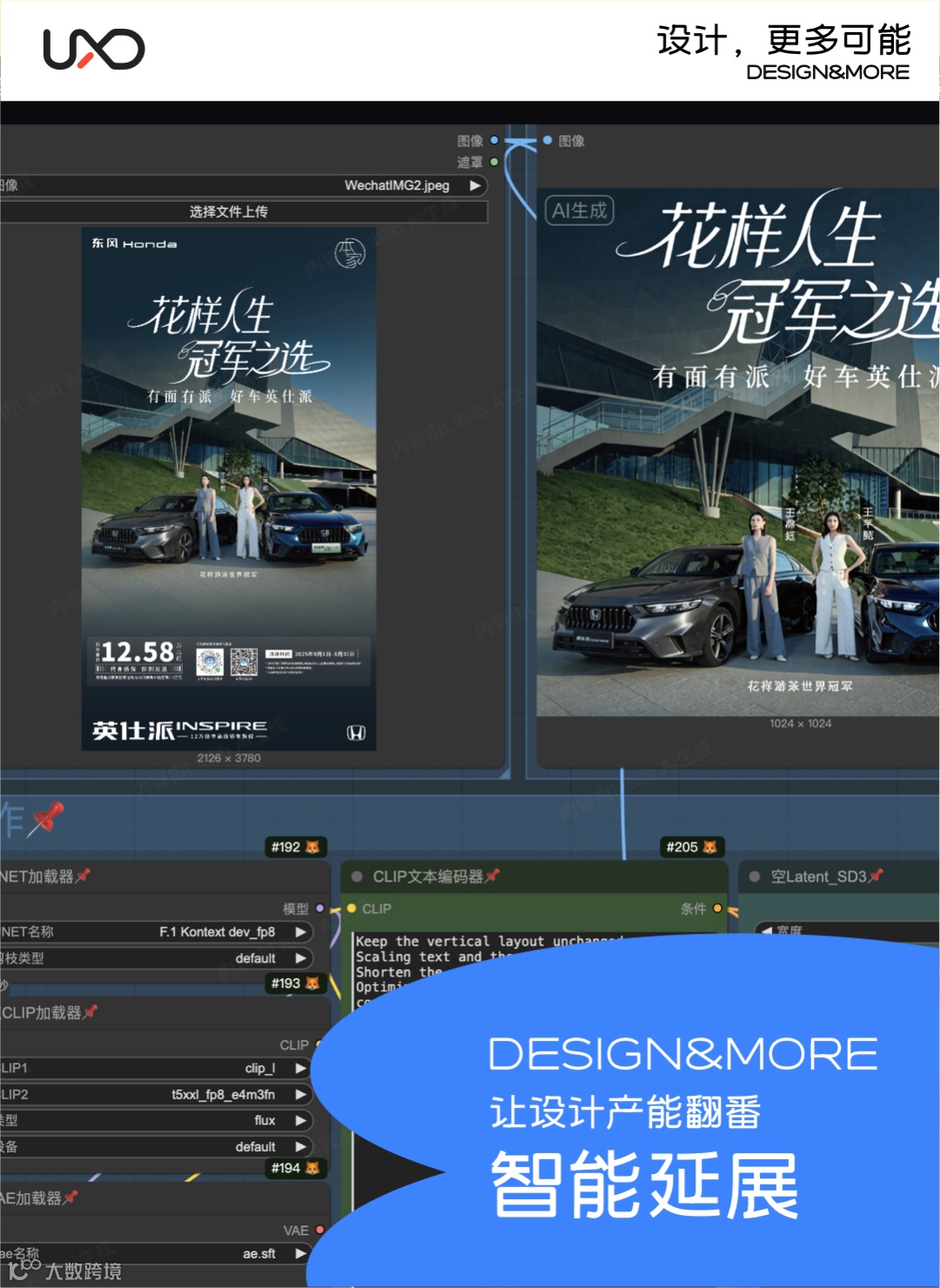Click the 1024 × 1024 dimension label
Viewport: 940px width, 1288px height.
[801, 723]
